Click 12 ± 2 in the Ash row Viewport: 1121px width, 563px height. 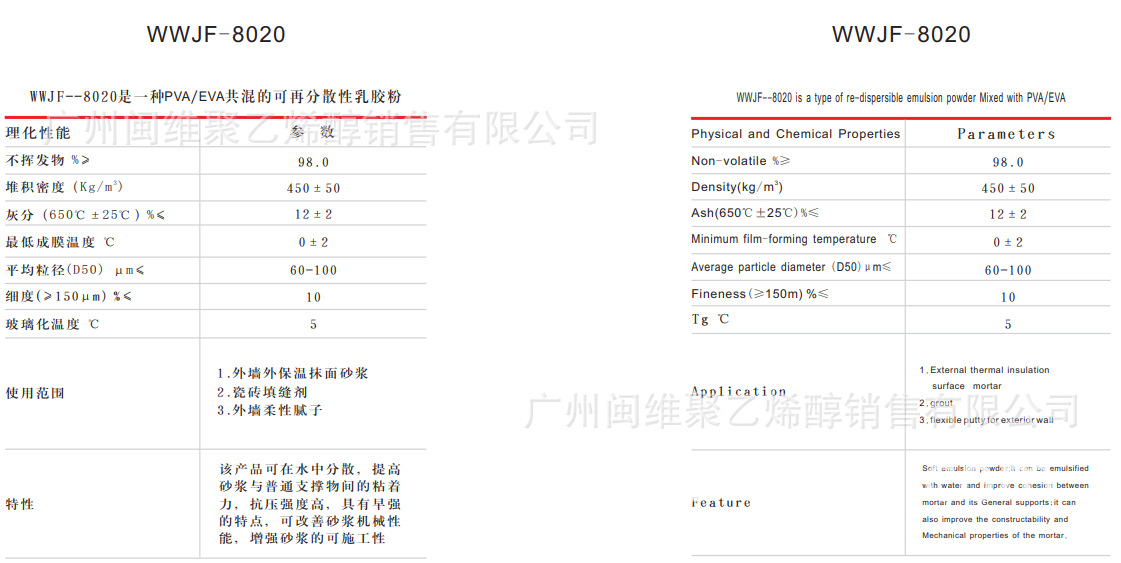(x=1008, y=215)
